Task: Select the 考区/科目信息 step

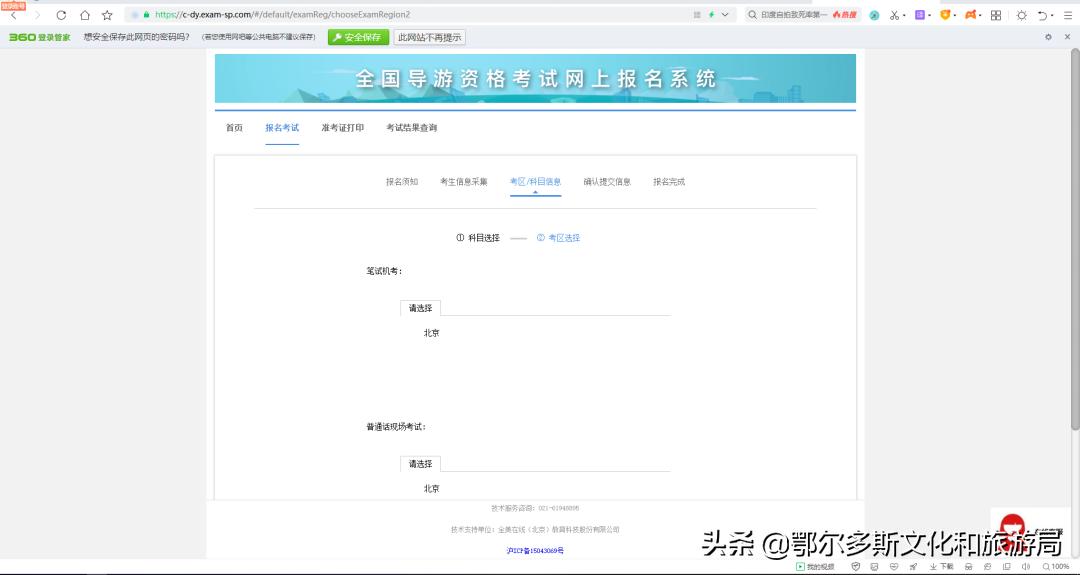Action: pyautogui.click(x=535, y=182)
